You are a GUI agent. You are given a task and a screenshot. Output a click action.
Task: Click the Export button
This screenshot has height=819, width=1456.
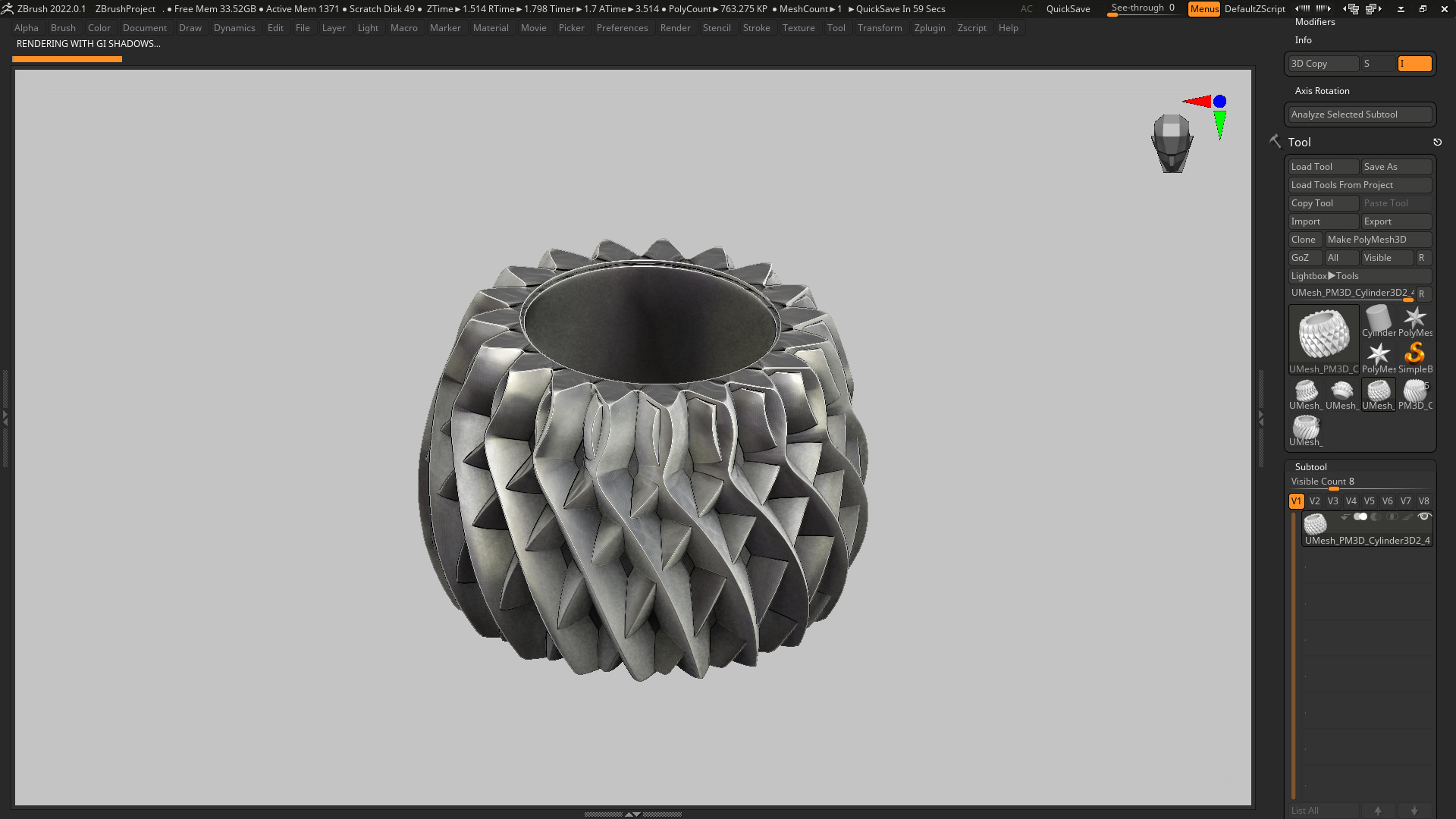pos(1397,221)
